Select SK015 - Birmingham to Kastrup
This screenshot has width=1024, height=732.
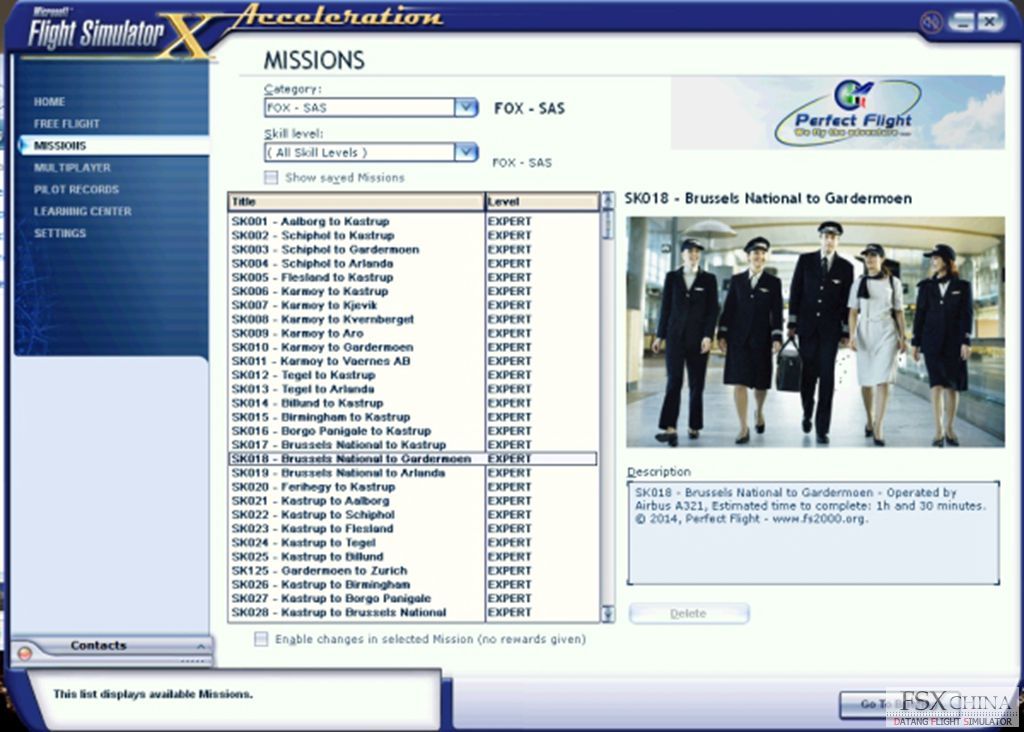pos(413,417)
